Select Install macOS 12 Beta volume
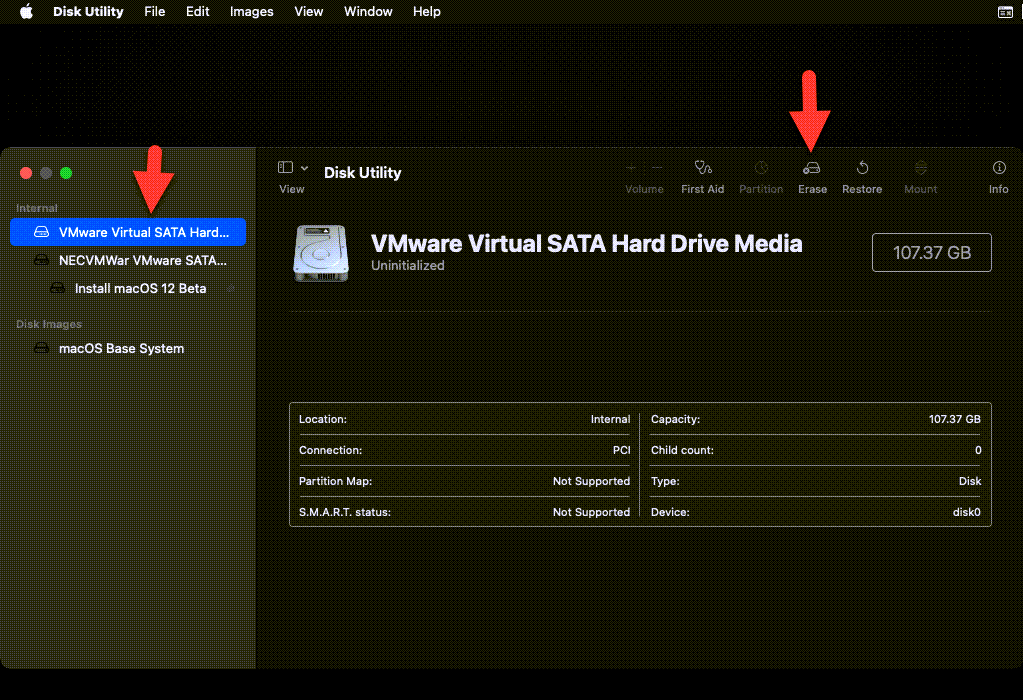1023x700 pixels. [x=140, y=288]
